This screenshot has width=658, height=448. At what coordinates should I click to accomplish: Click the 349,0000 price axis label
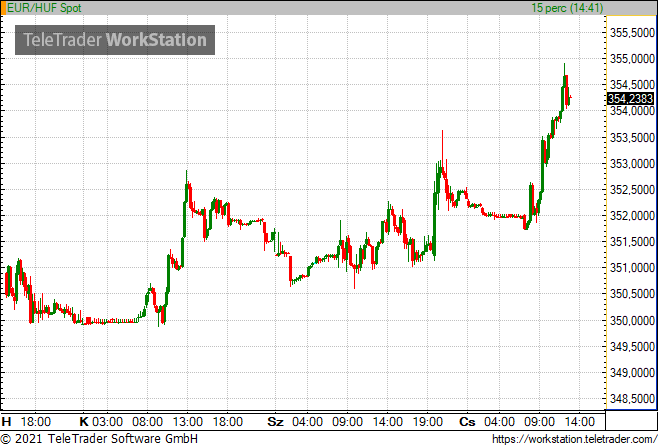(x=632, y=372)
